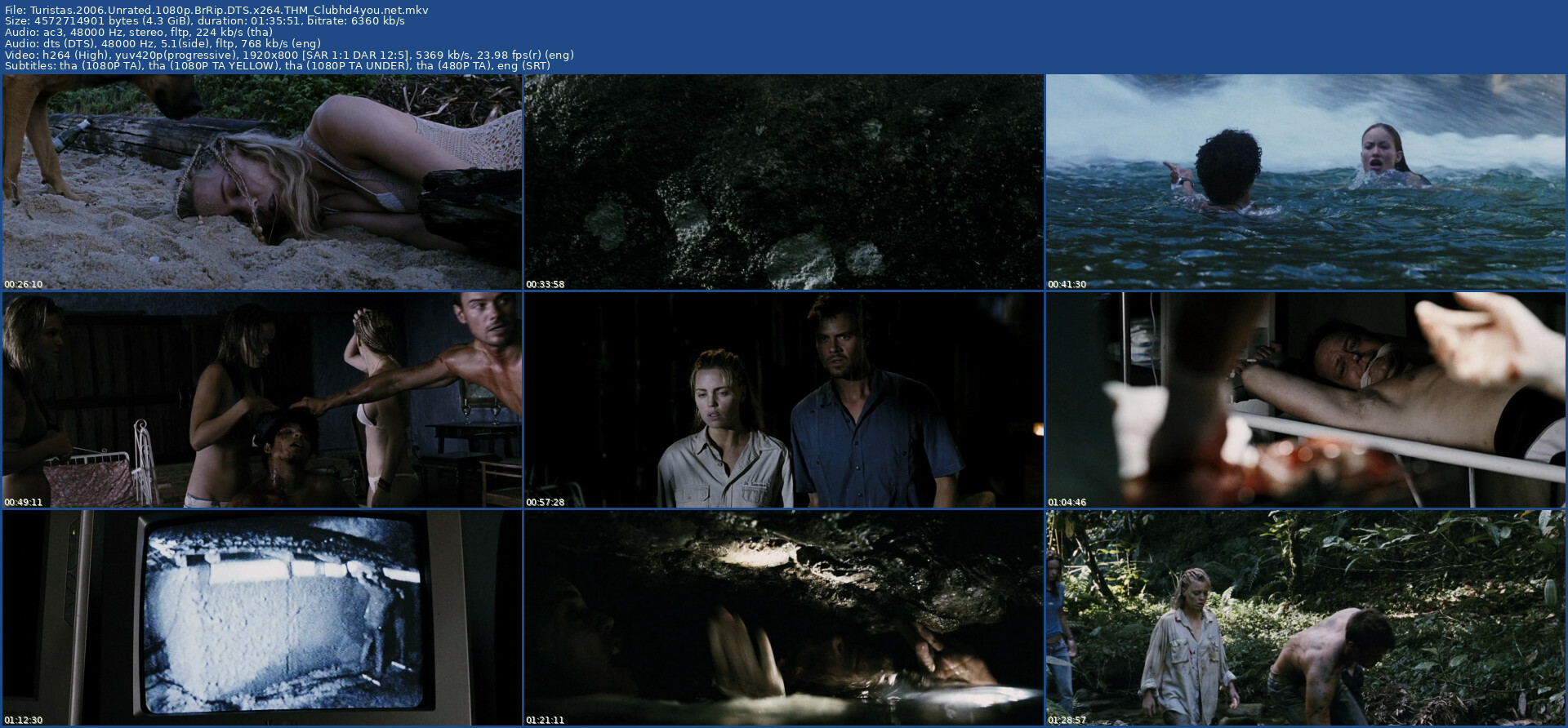Image resolution: width=1568 pixels, height=728 pixels.
Task: Click the dts 5.1 audio line (eng)
Action: (163, 43)
